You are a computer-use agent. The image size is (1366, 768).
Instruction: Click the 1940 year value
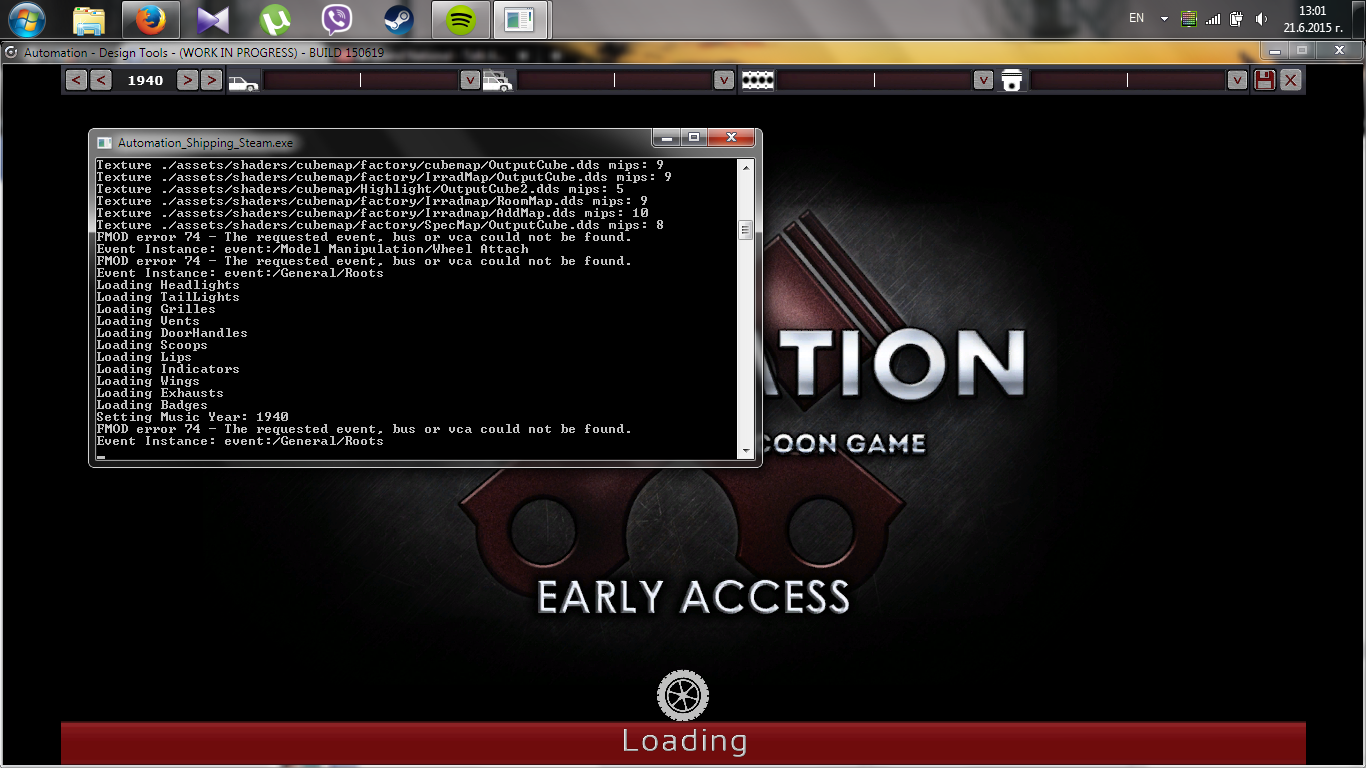pos(145,80)
